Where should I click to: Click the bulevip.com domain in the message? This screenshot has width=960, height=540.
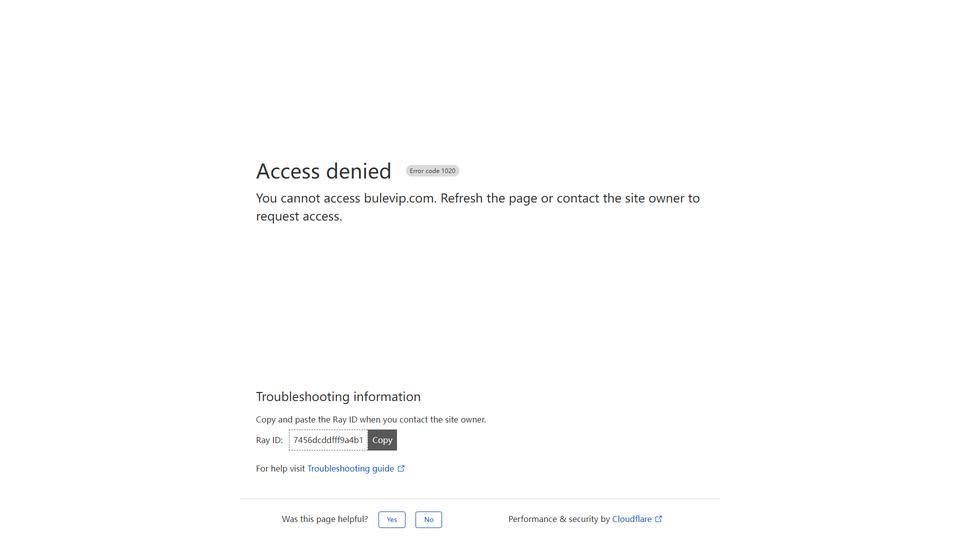[399, 198]
